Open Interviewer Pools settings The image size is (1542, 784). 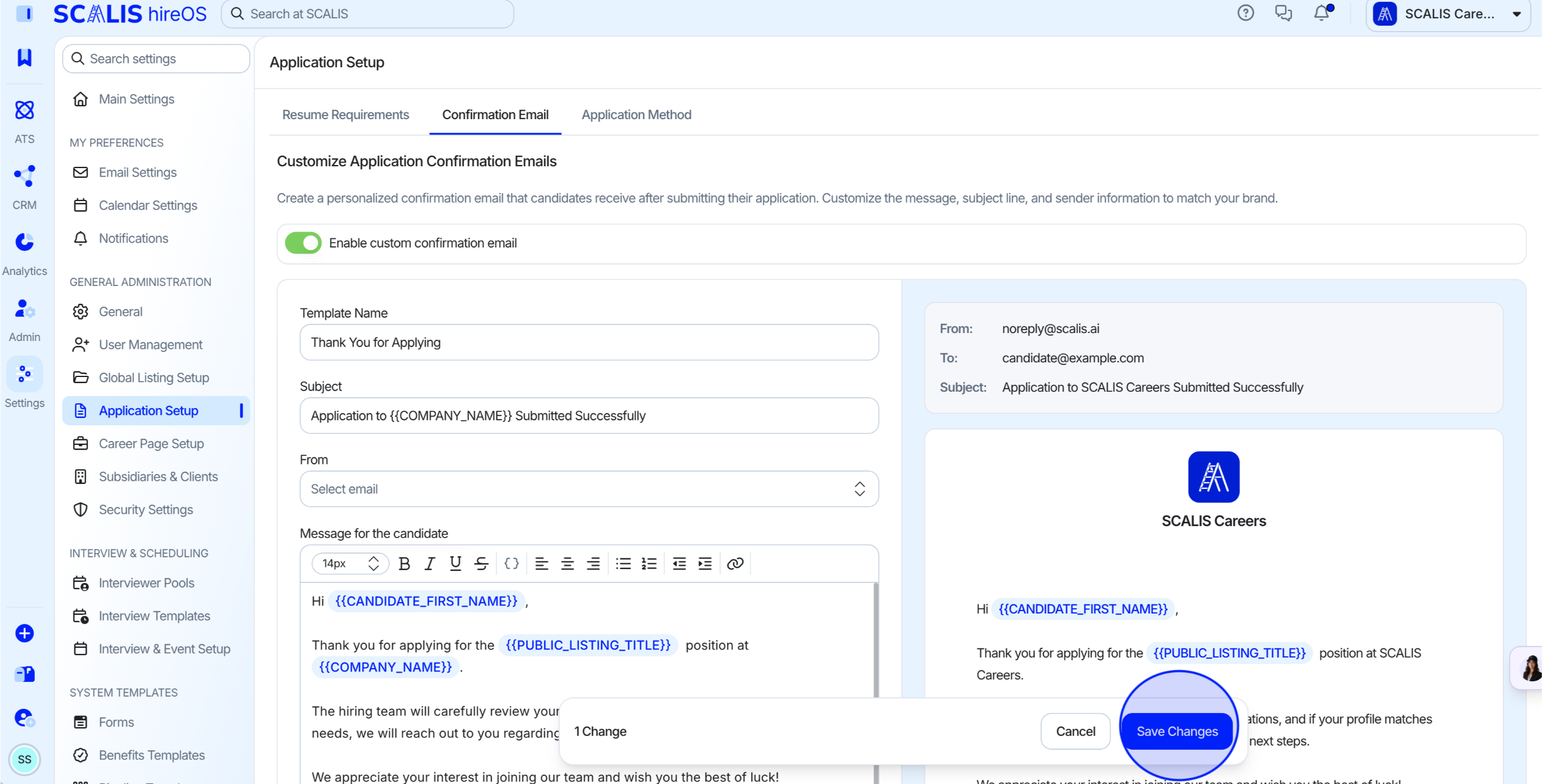pyautogui.click(x=156, y=583)
